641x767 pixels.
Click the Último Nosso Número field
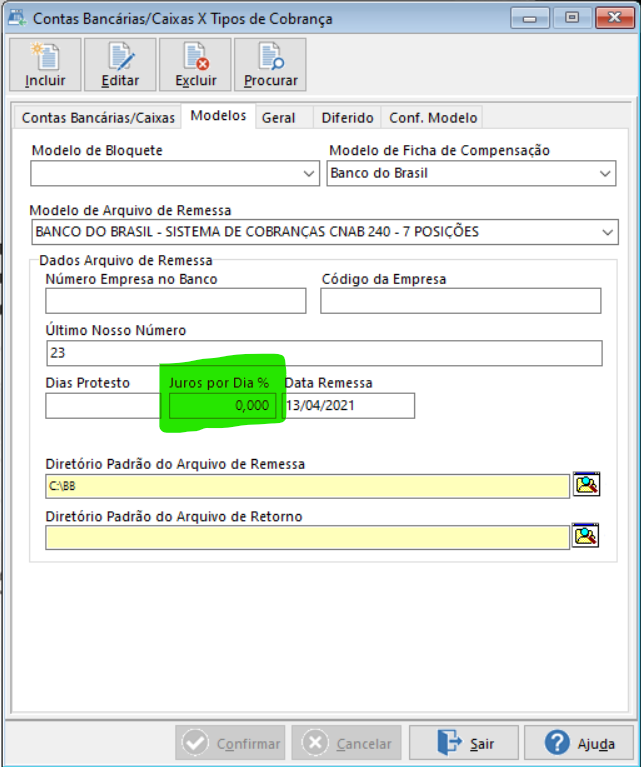(x=324, y=353)
